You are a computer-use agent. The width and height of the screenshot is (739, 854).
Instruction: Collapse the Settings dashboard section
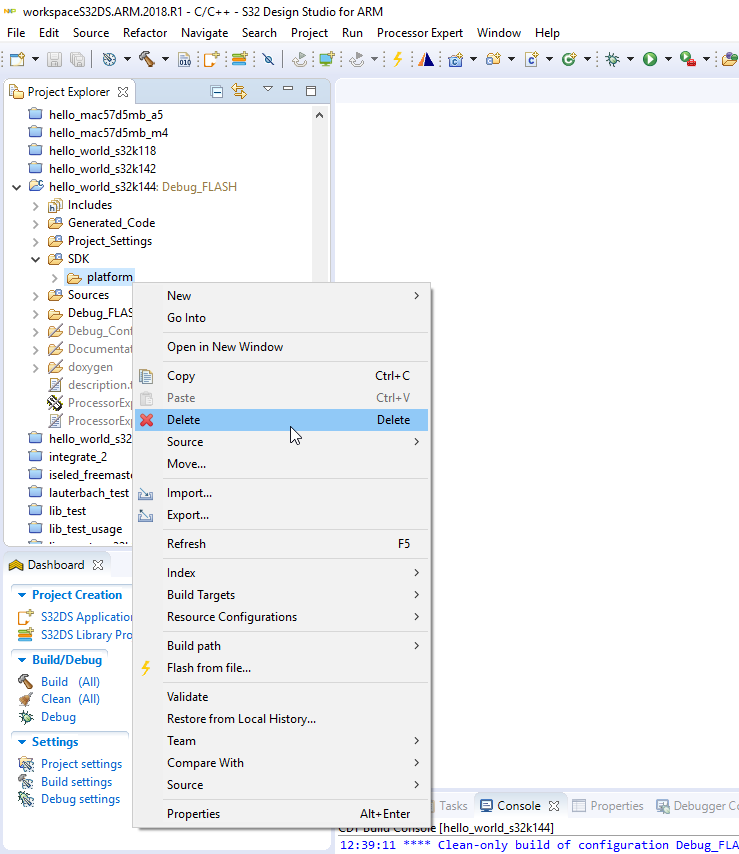click(x=22, y=742)
